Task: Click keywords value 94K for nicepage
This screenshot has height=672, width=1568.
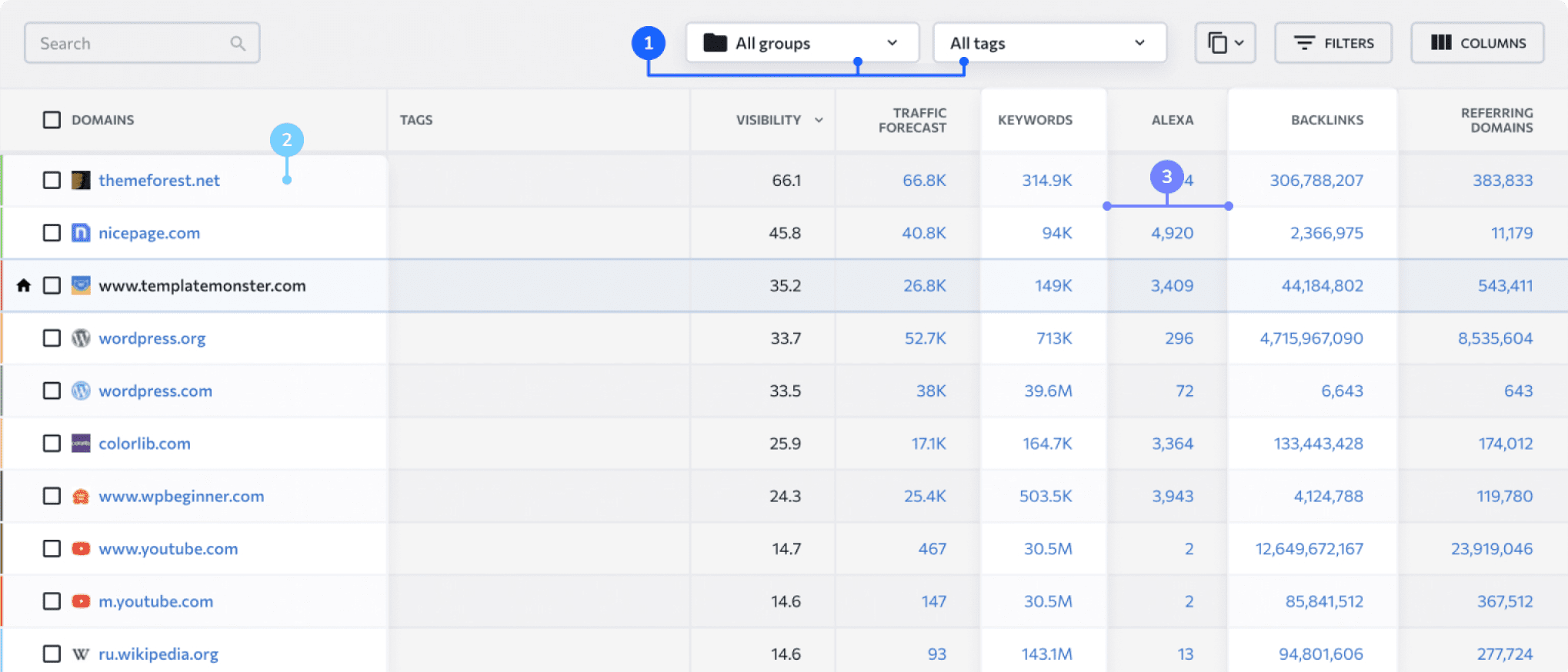Action: pyautogui.click(x=1057, y=233)
